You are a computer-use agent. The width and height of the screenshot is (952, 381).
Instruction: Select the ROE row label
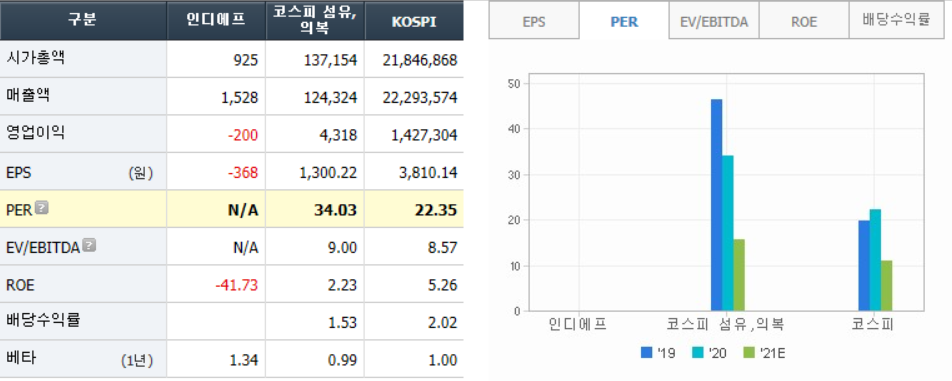19,284
